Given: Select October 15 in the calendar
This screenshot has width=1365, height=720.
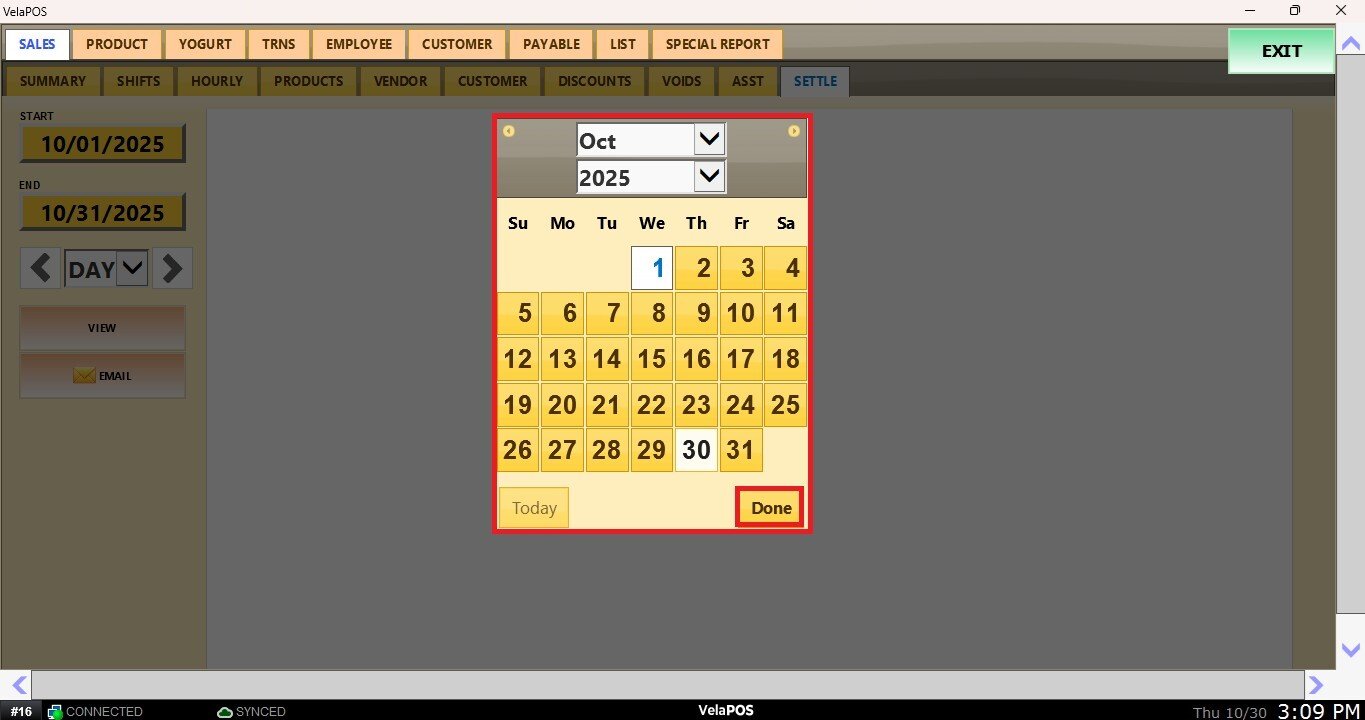Looking at the screenshot, I should pyautogui.click(x=651, y=359).
